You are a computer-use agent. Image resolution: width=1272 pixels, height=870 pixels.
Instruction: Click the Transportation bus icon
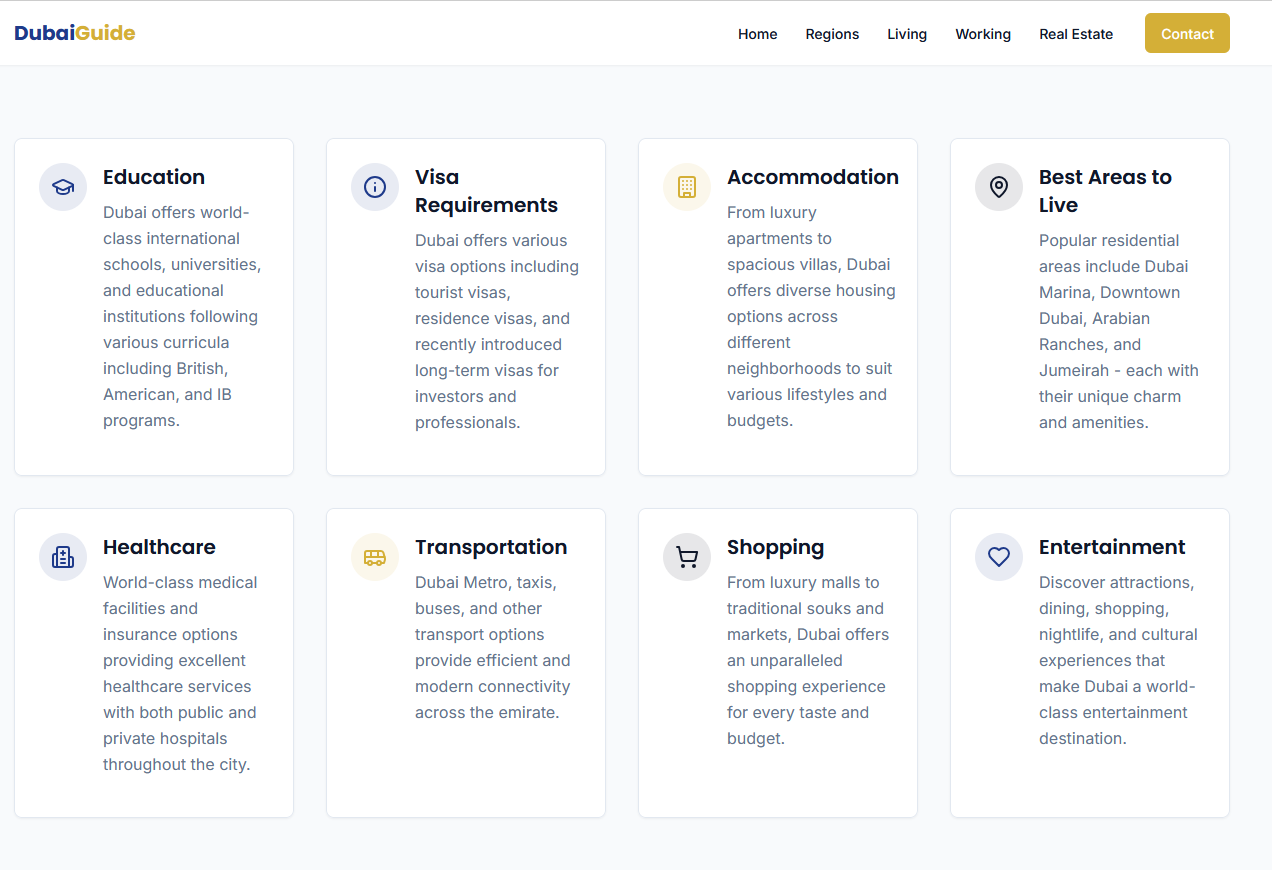click(x=375, y=557)
